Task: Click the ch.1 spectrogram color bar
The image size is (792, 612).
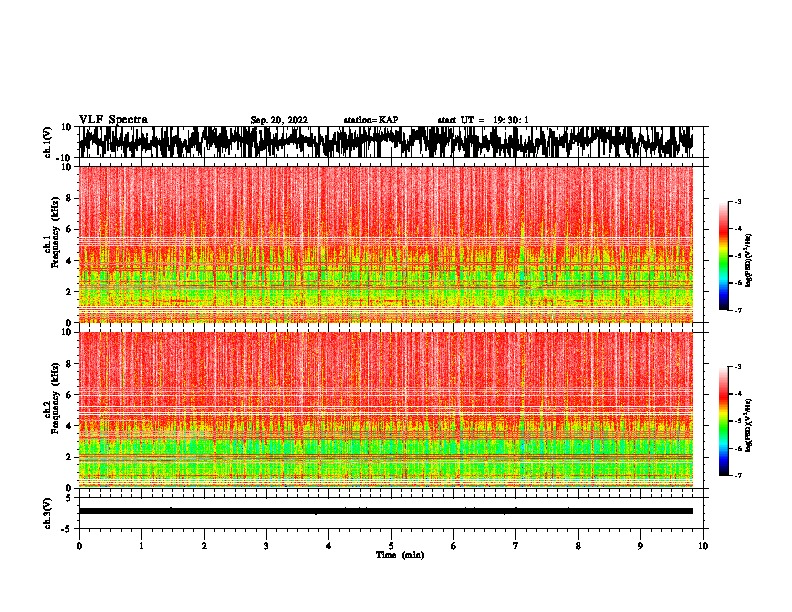Action: coord(723,256)
